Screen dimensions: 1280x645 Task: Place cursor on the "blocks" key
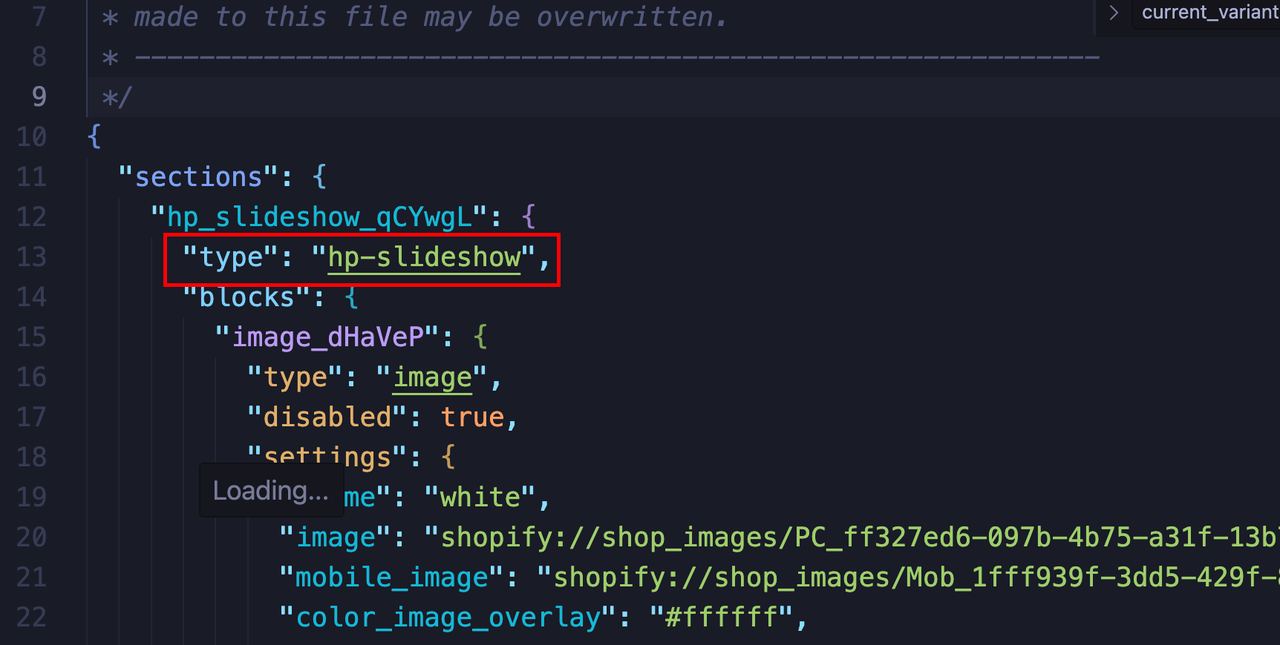[246, 297]
